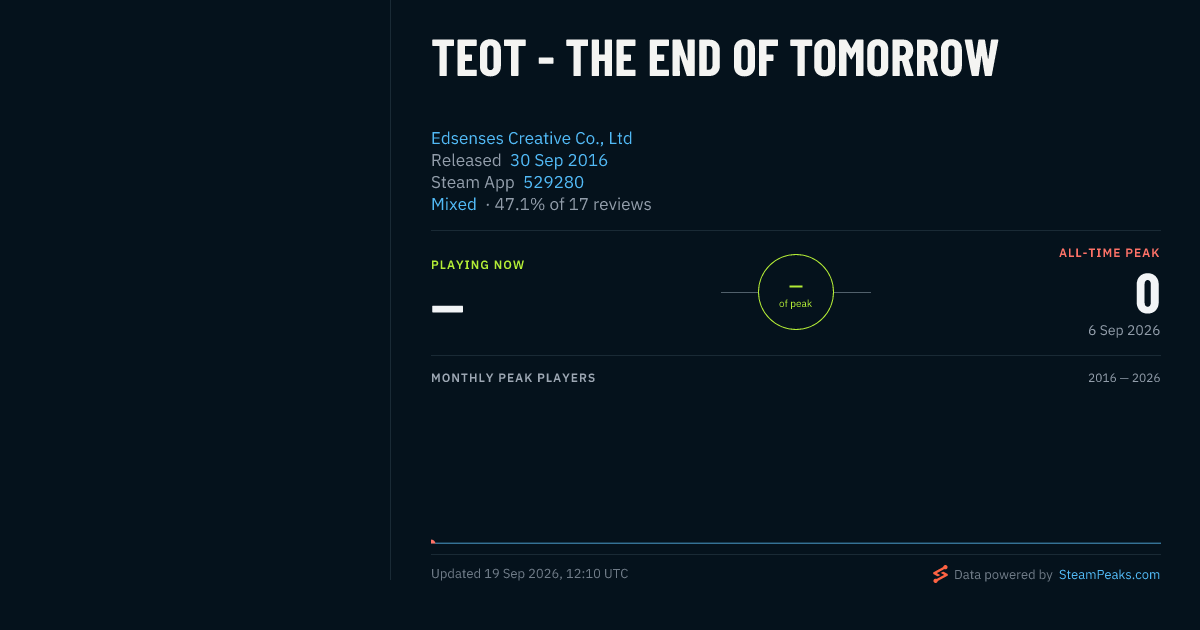1200x630 pixels.
Task: Click the red chart start marker
Action: (433, 541)
